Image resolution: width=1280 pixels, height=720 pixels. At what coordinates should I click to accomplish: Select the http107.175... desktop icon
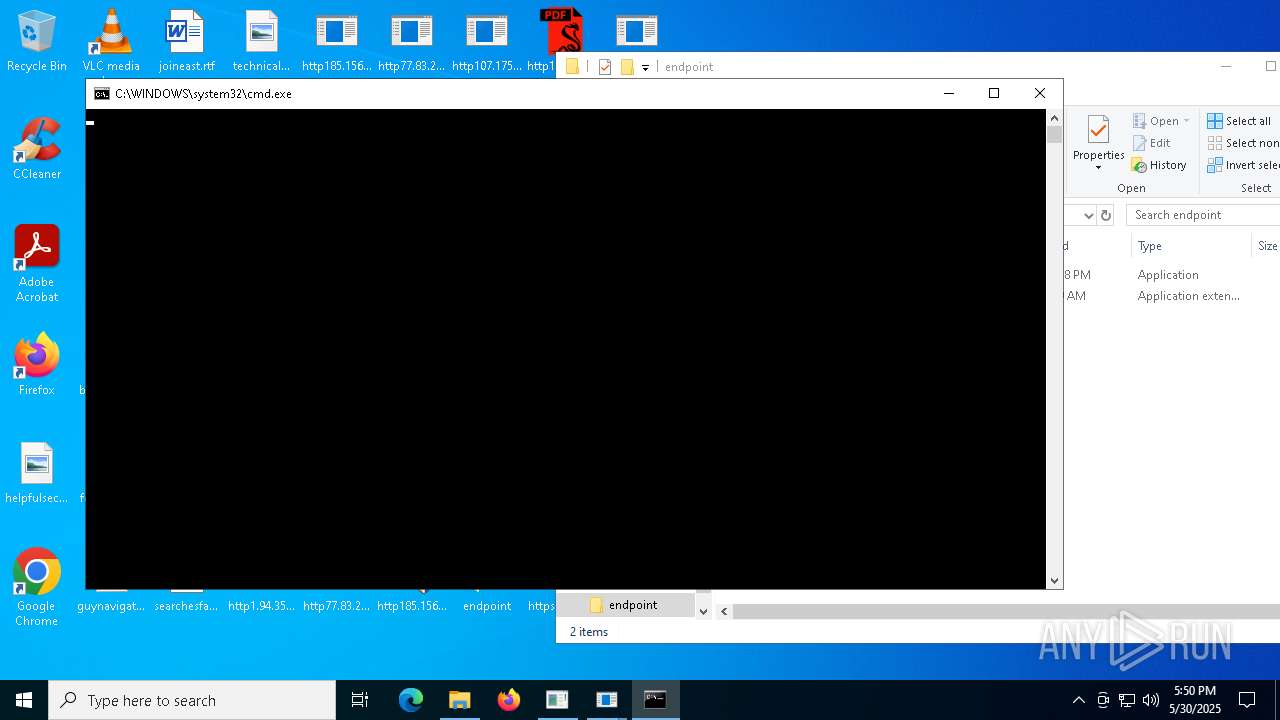487,40
